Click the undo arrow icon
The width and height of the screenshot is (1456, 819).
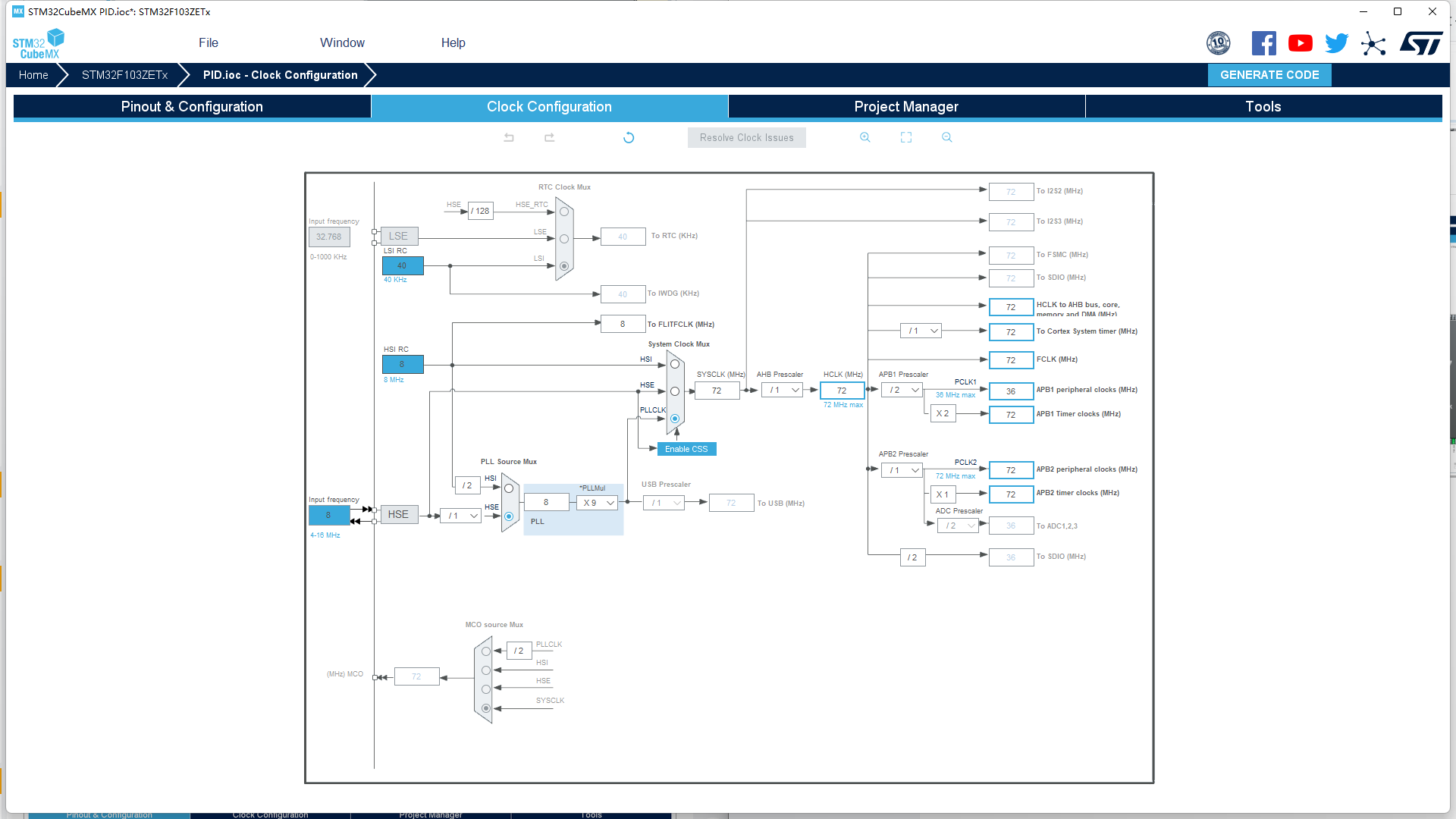[508, 137]
